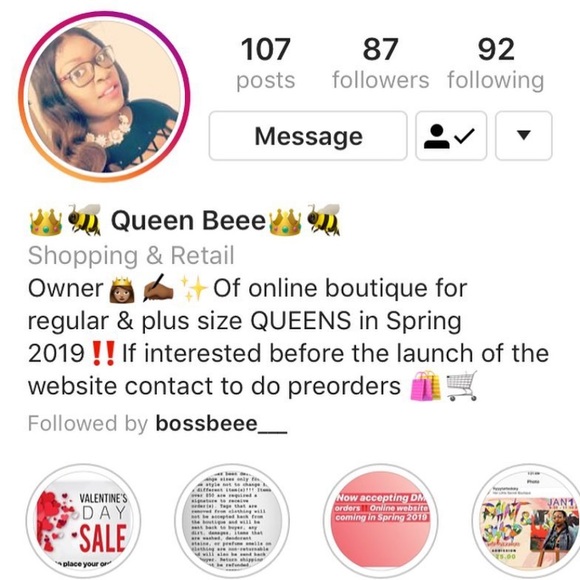Screen dimensions: 580x580
Task: Click the writing hand emoji in bio
Action: [x=158, y=288]
